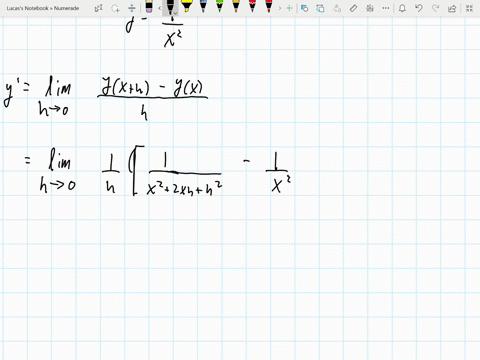Click the Redo arrow
The height and width of the screenshot is (360, 480).
point(435,8)
